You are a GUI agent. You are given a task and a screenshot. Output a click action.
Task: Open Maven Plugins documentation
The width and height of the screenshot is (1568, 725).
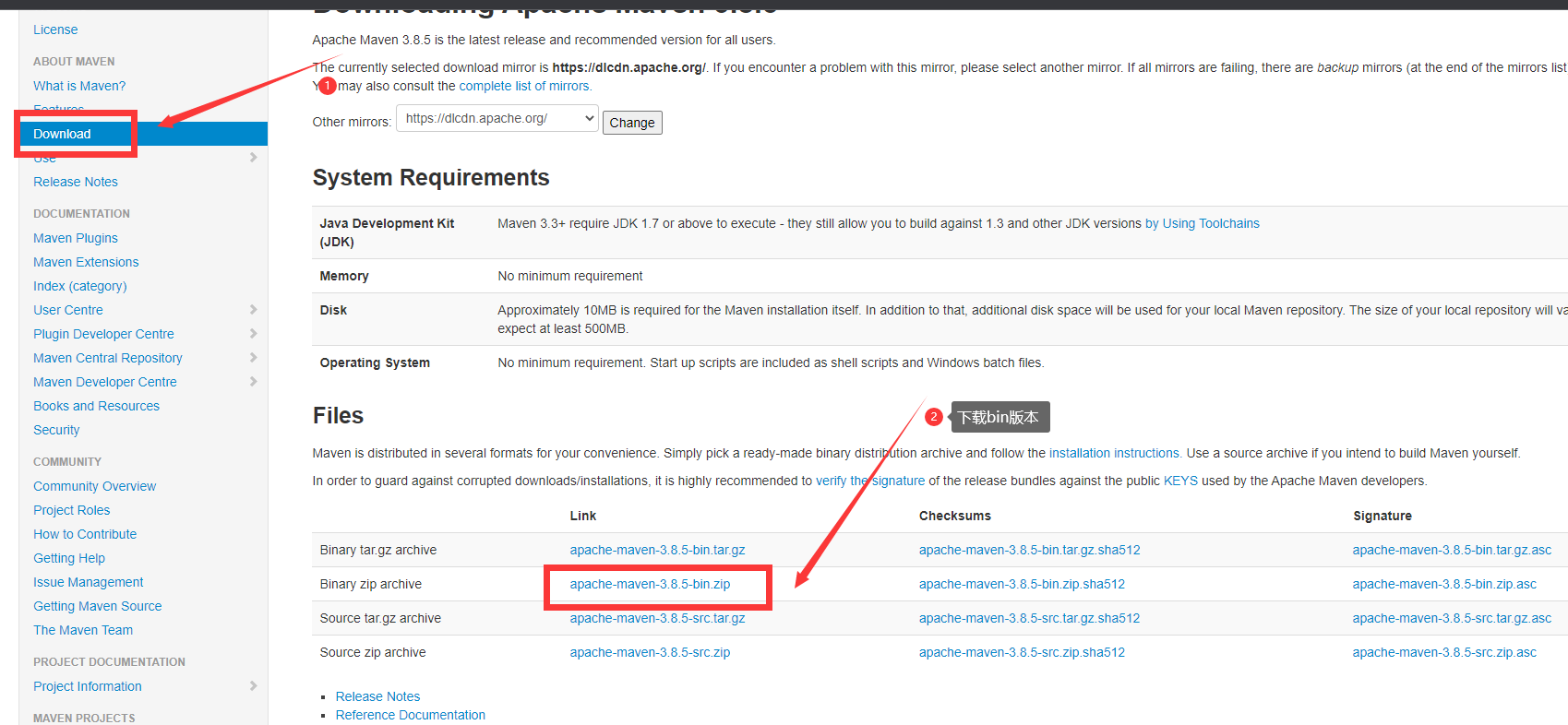click(76, 238)
